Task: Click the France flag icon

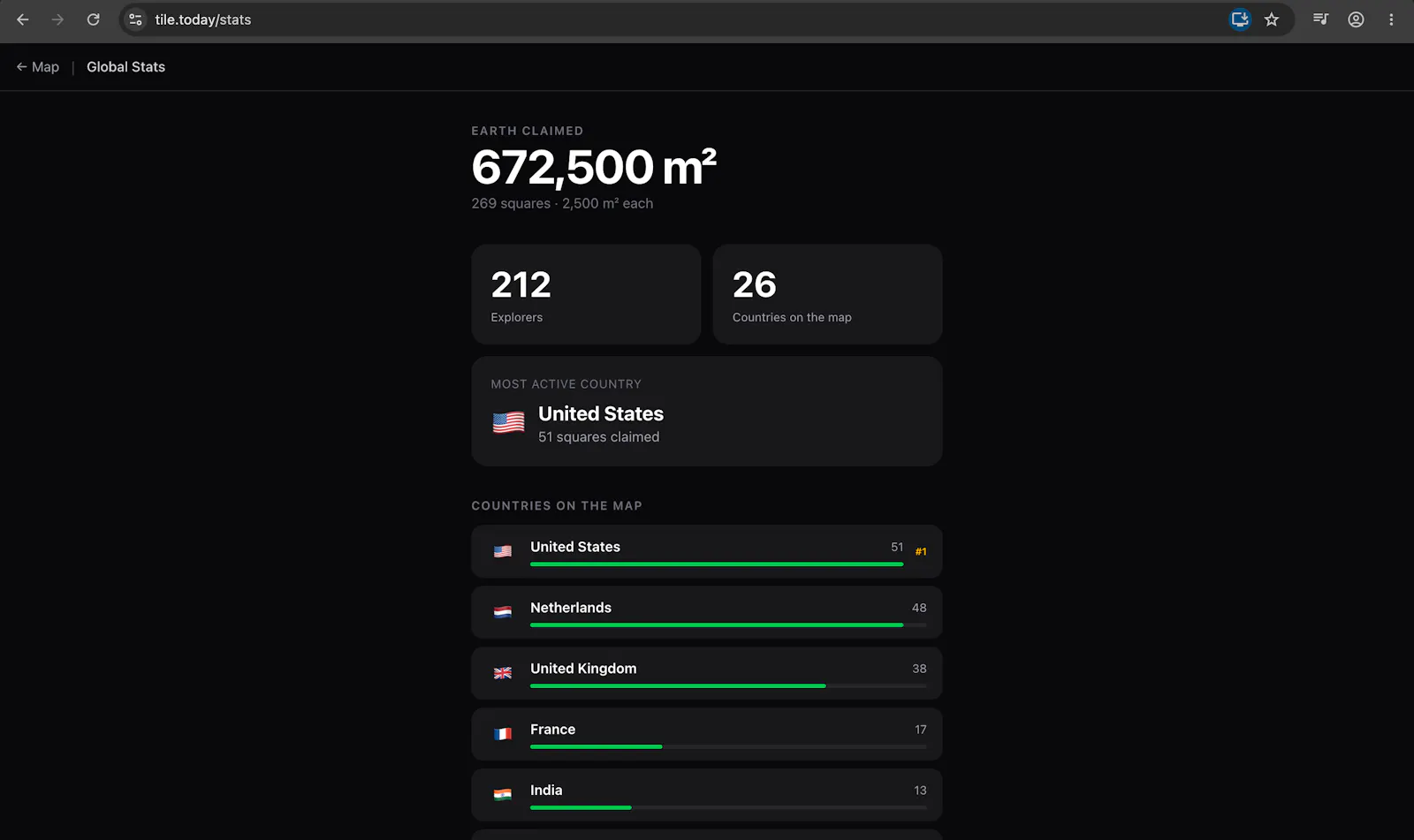Action: pos(503,734)
